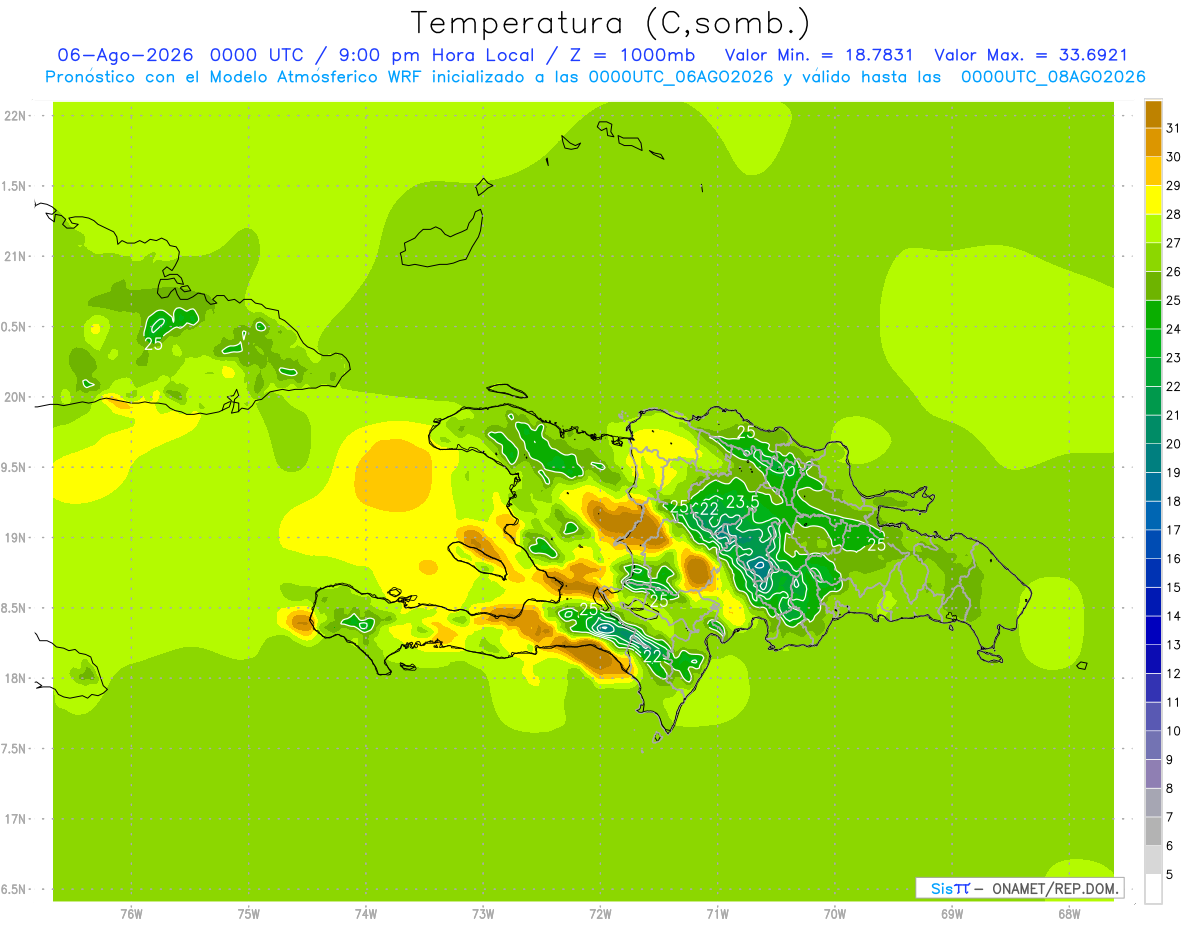The image size is (1200, 927).
Task: Click the 73W longitude label
Action: (x=483, y=914)
